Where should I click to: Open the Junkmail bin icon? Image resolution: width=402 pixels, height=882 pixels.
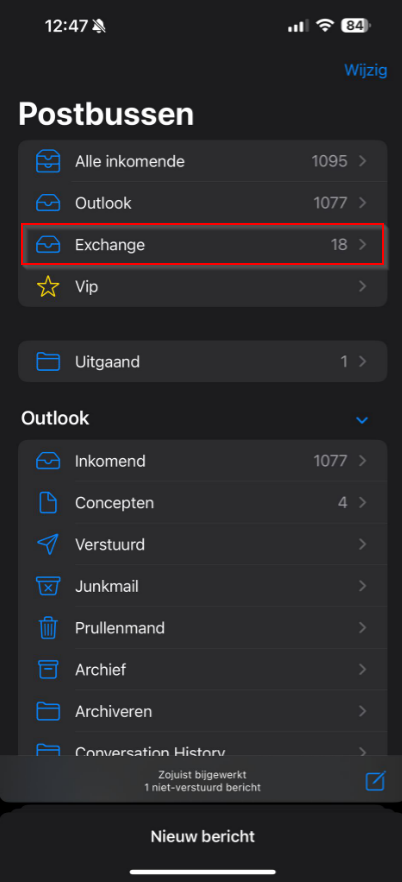48,586
